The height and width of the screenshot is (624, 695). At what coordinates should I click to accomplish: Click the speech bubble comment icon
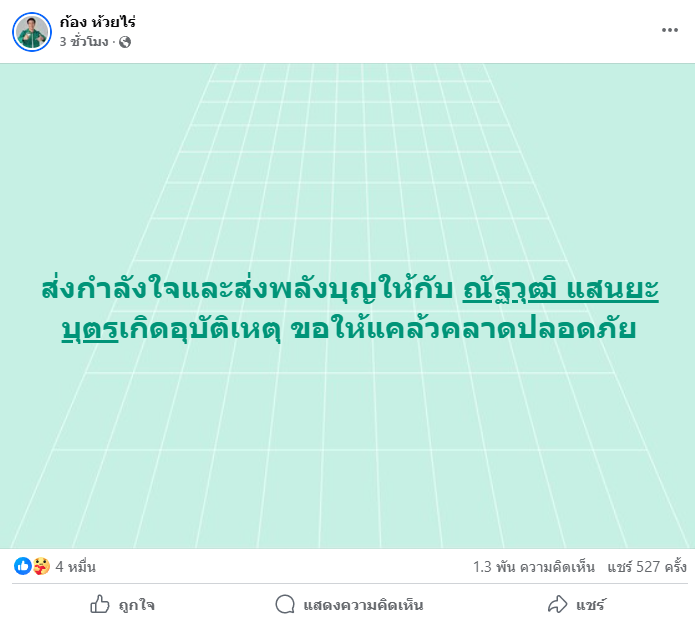tap(285, 604)
